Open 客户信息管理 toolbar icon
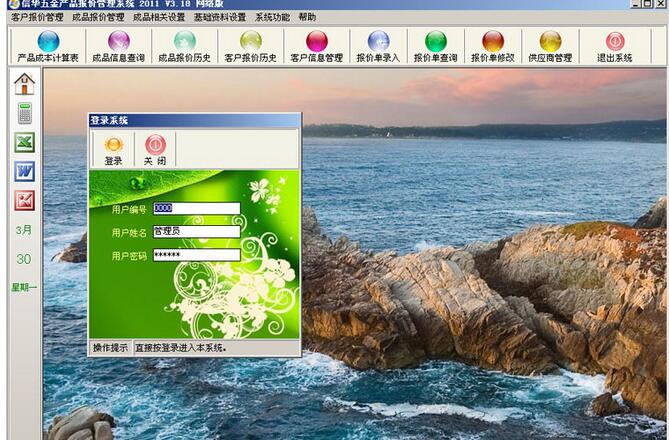Image resolution: width=669 pixels, height=440 pixels. 317,47
